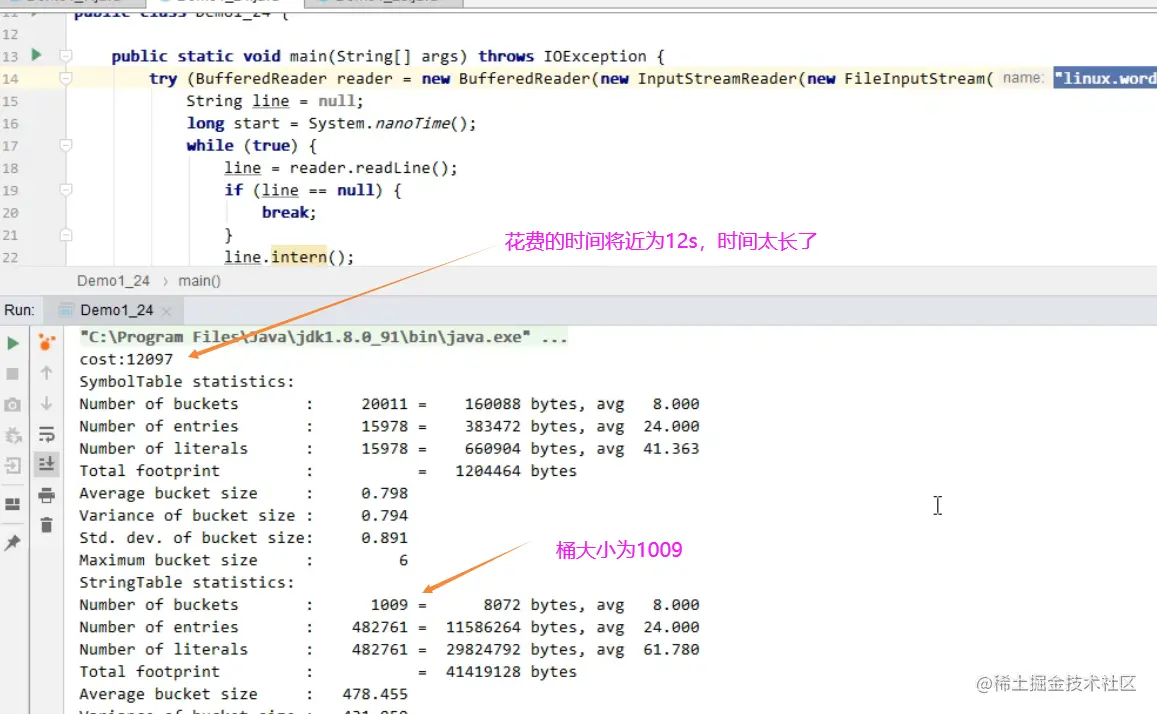This screenshot has height=714, width=1157.
Task: Click IOException in the method signature
Action: (595, 56)
